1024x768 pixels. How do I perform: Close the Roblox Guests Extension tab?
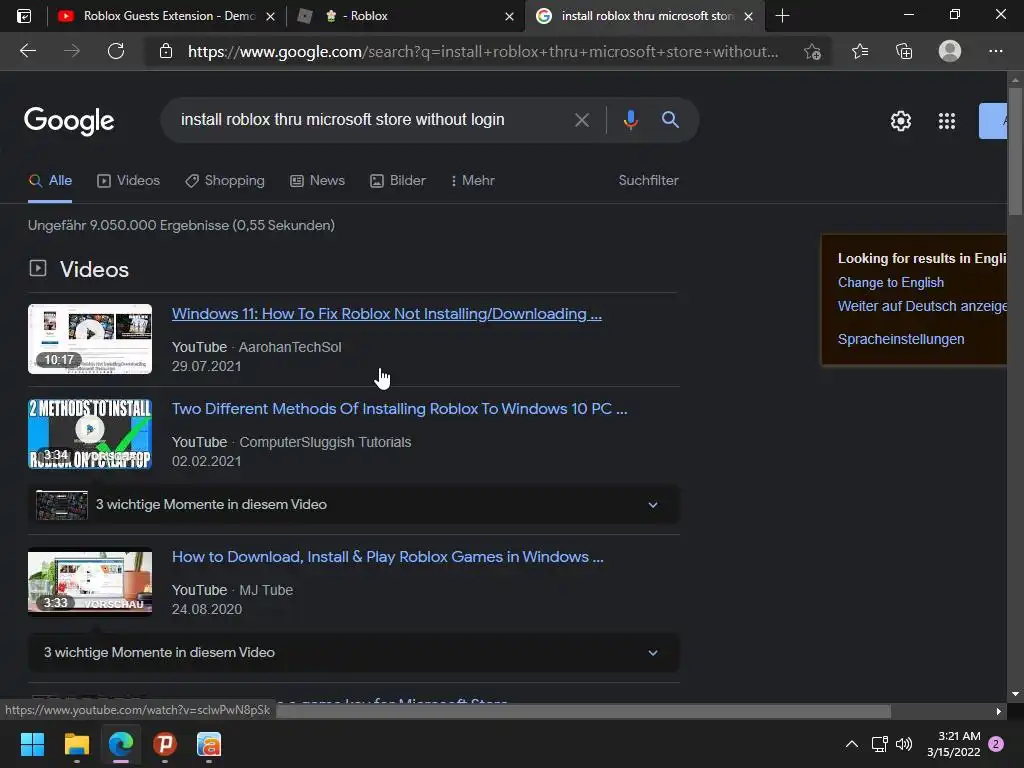click(270, 16)
